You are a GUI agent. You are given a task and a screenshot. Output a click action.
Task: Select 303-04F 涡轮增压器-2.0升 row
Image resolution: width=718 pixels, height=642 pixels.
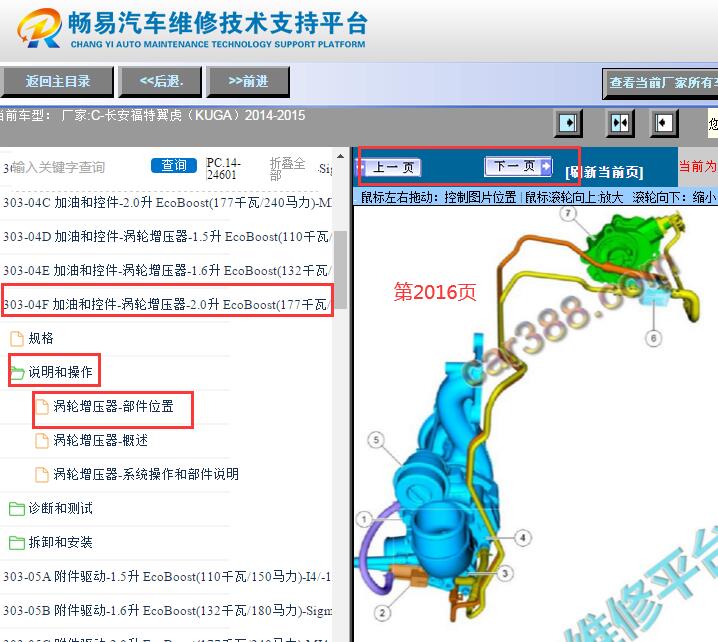[166, 304]
